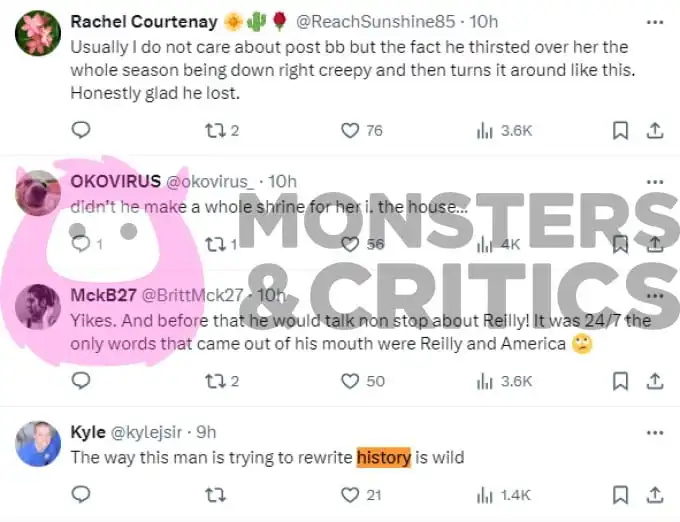Like Rachel Courtenay's tweet with 76 likes
Screen dimensions: 680x522
pos(362,130)
